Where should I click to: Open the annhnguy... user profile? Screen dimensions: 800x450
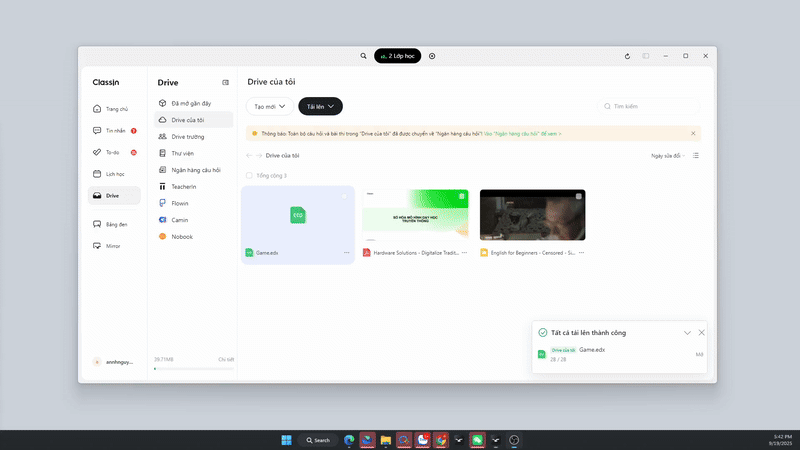coord(113,362)
